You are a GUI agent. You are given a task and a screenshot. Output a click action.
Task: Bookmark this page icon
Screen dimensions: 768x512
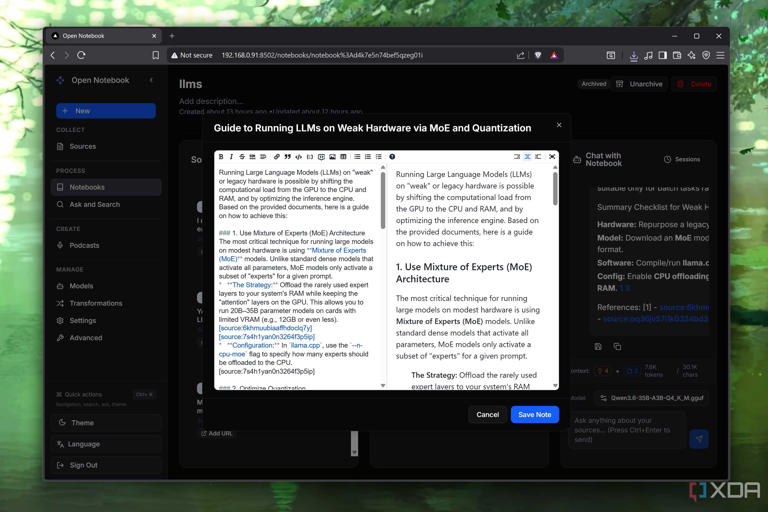[156, 55]
